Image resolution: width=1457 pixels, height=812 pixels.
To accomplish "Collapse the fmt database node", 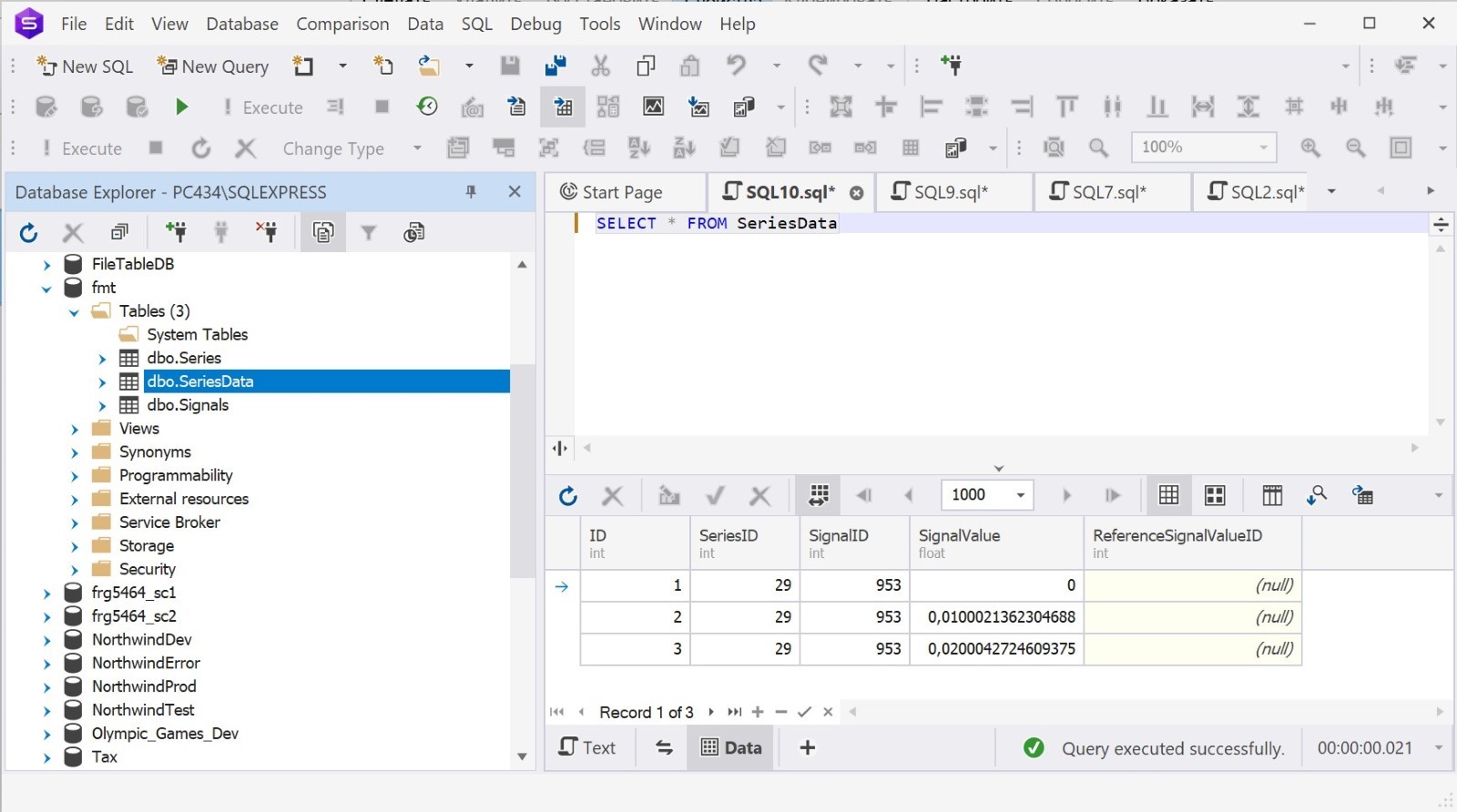I will click(x=46, y=289).
